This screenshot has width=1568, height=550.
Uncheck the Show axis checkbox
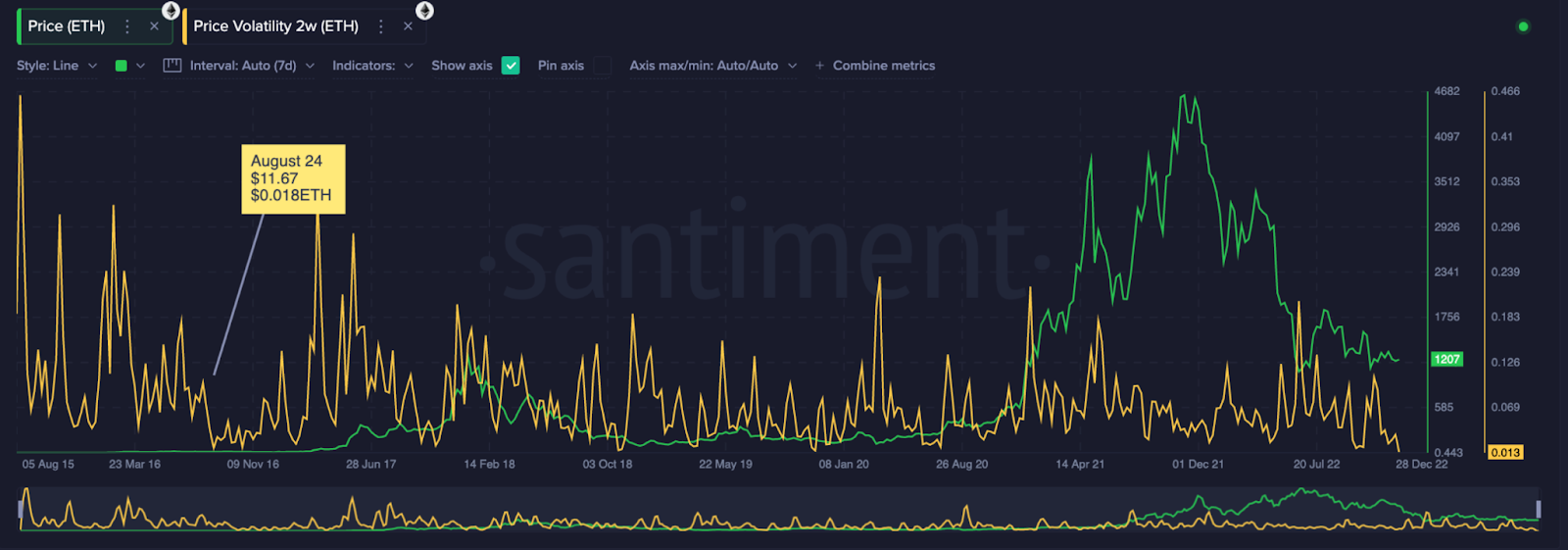[511, 66]
